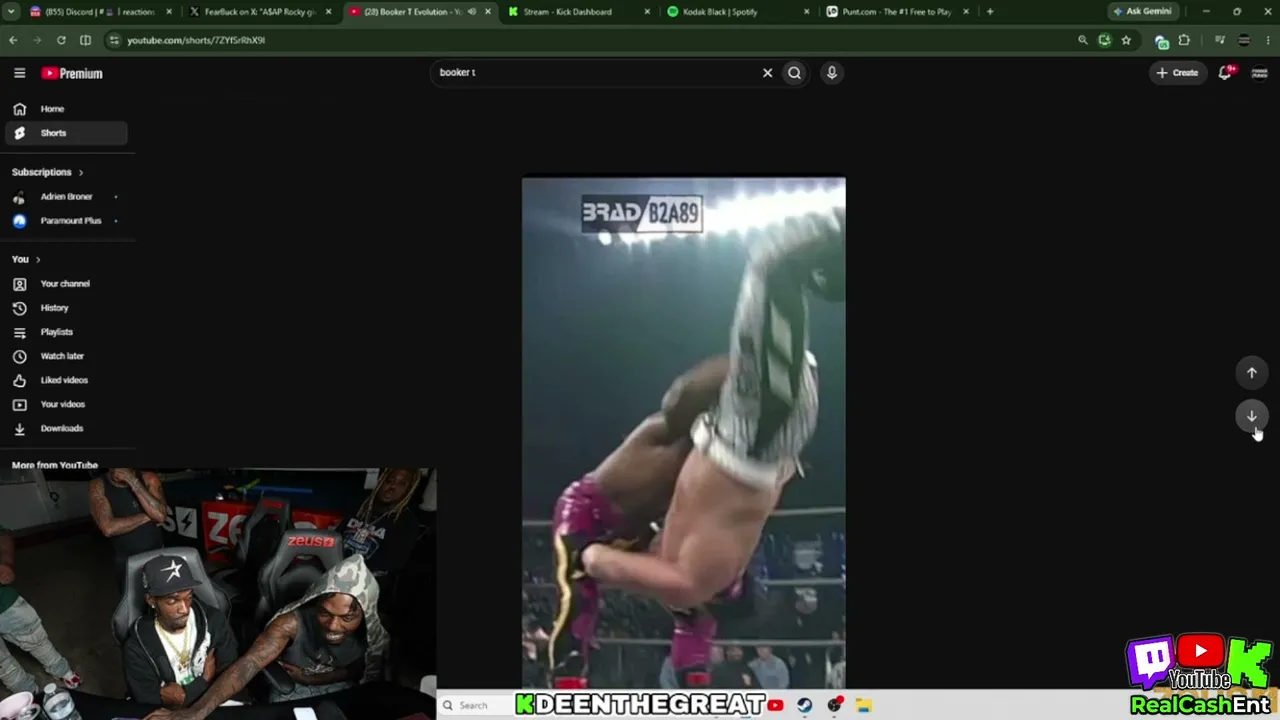This screenshot has width=1280, height=720.
Task: Open the Adrien Broner subscription
Action: [x=66, y=197]
